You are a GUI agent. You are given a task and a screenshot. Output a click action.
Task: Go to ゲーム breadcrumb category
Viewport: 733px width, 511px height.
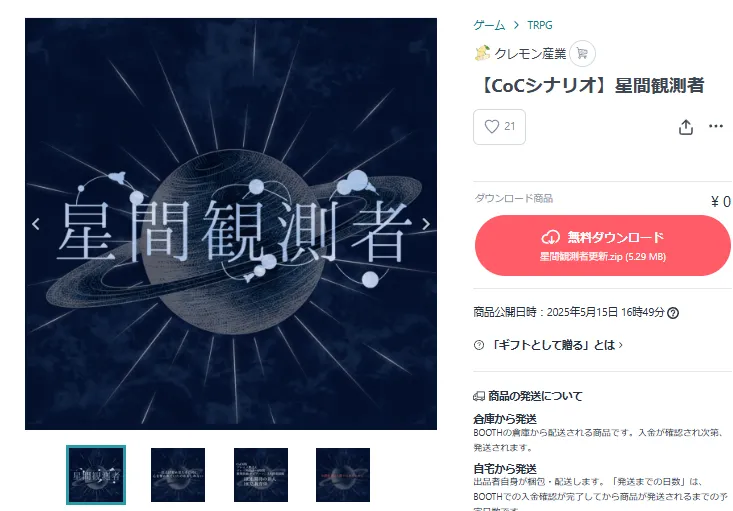(x=489, y=25)
